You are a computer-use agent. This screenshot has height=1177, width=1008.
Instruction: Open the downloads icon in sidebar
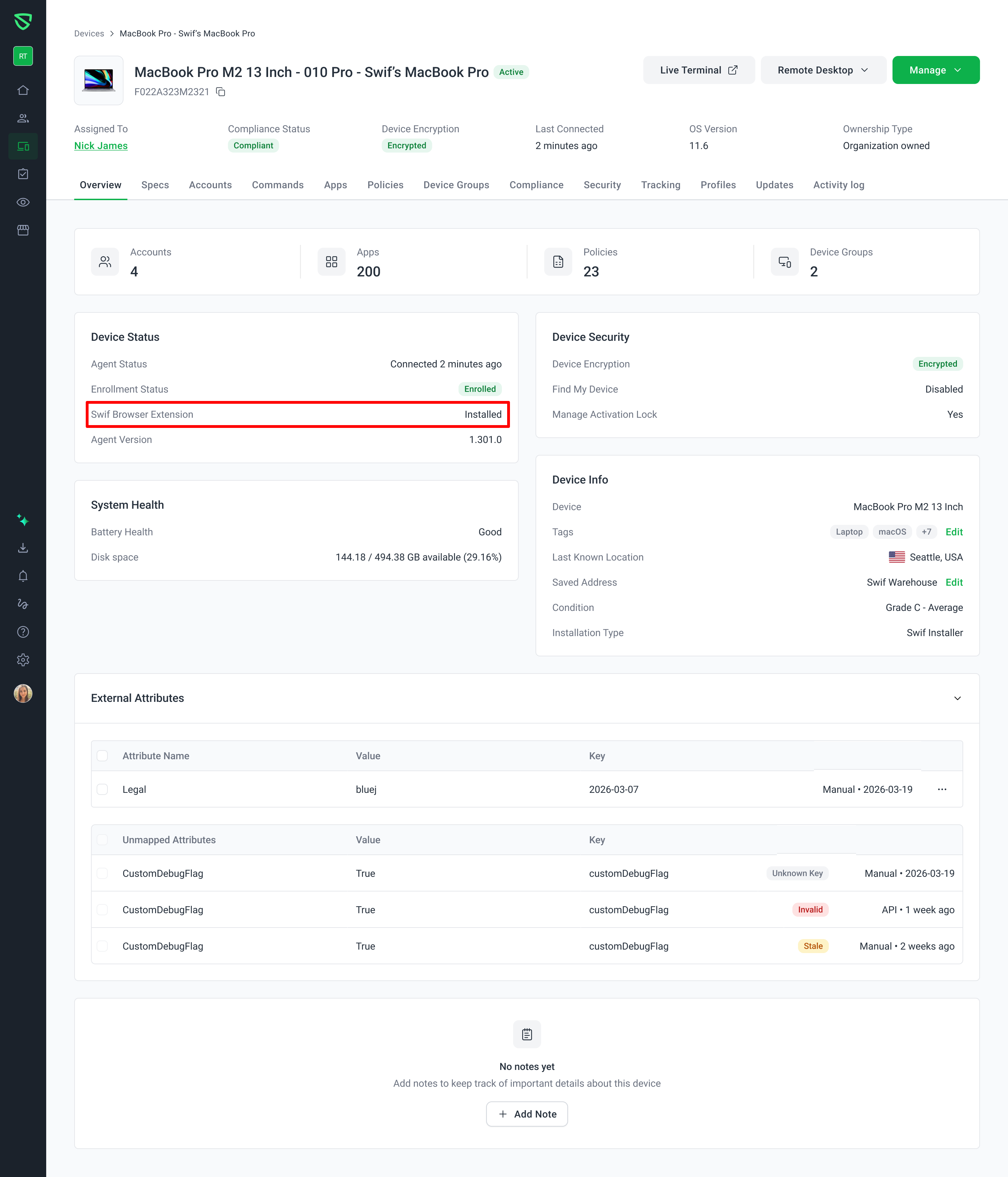click(23, 548)
